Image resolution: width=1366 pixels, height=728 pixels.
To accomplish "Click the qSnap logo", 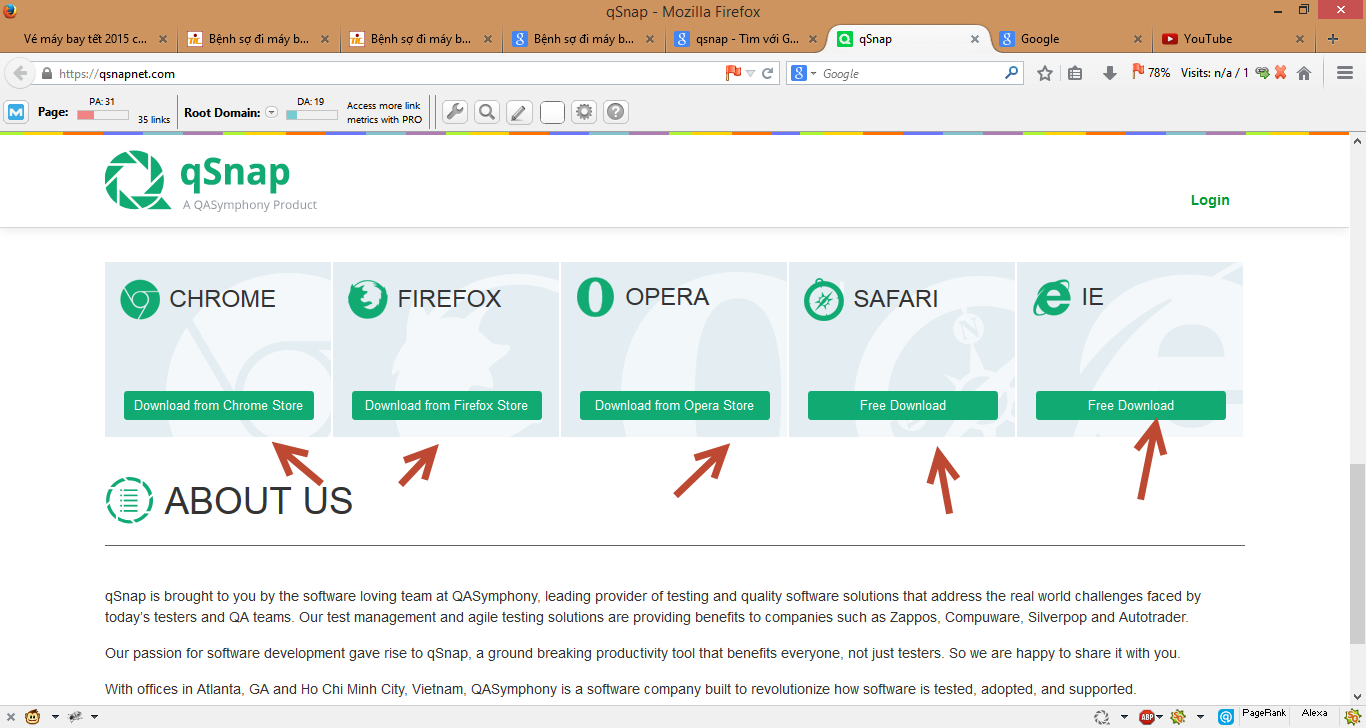I will [211, 181].
